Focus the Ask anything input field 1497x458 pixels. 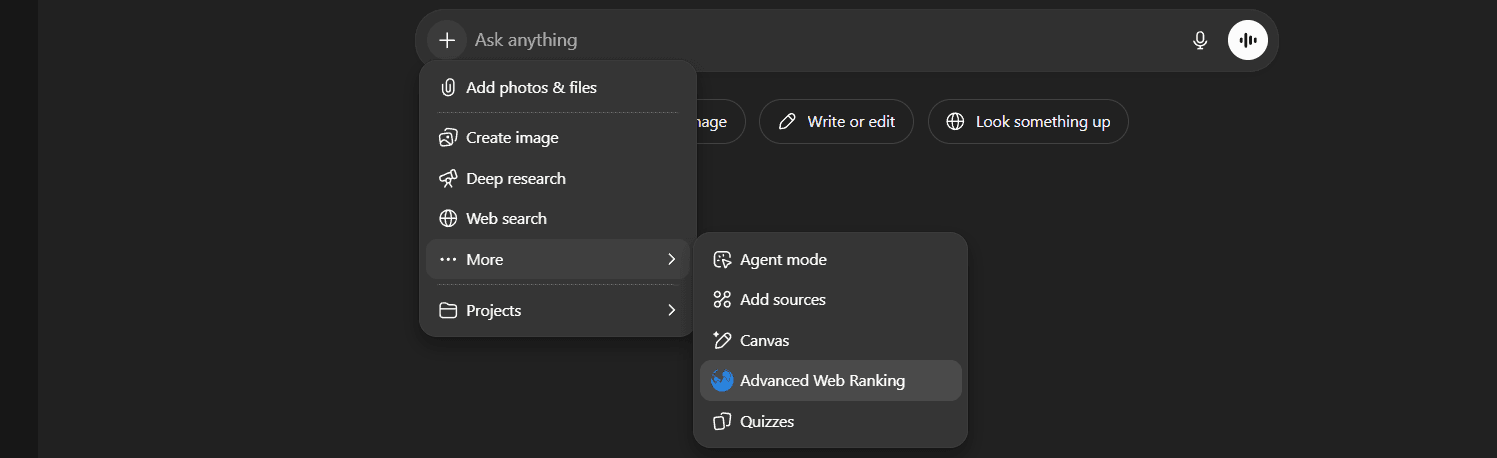pos(825,40)
